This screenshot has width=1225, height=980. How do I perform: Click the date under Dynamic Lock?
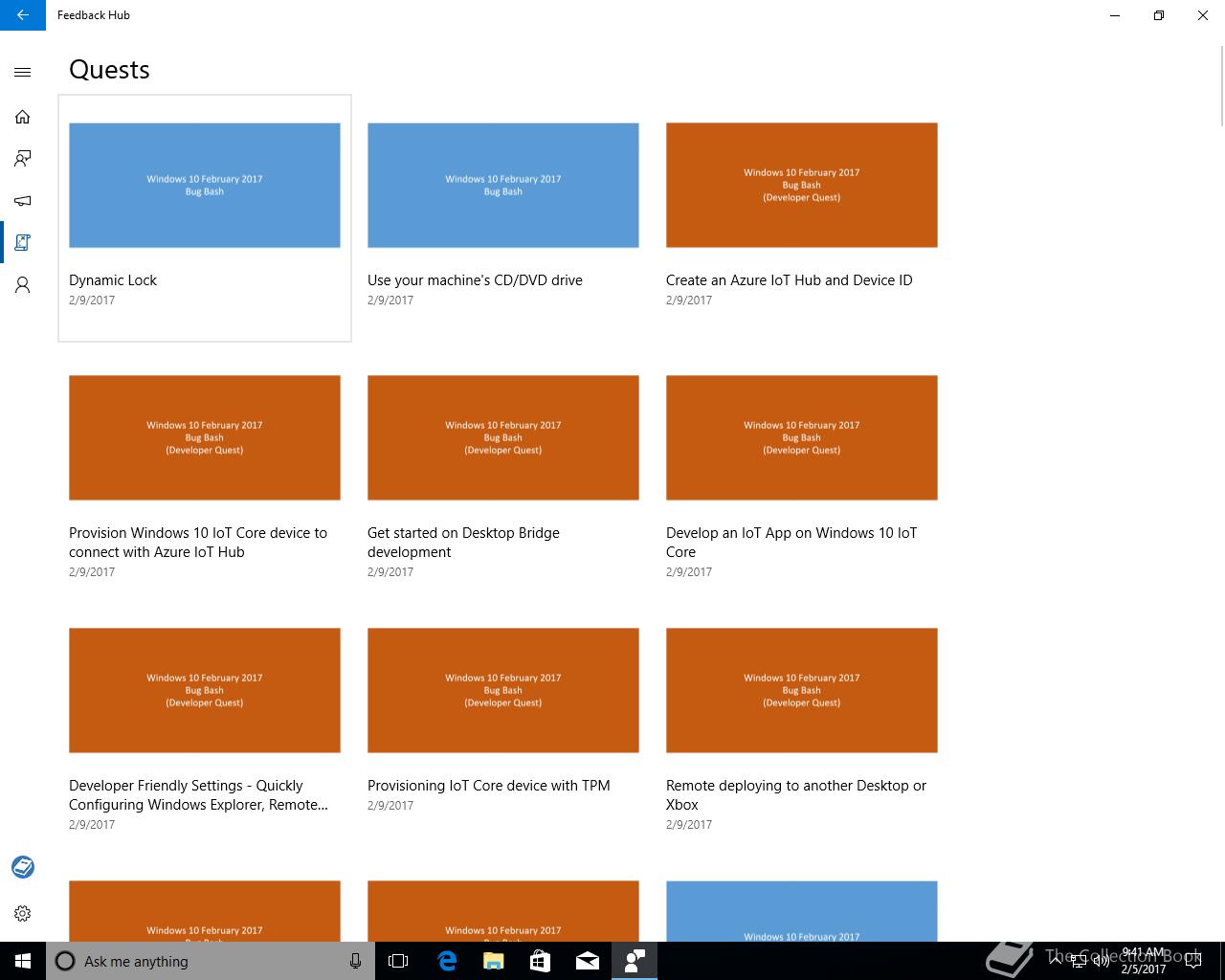[x=92, y=301]
